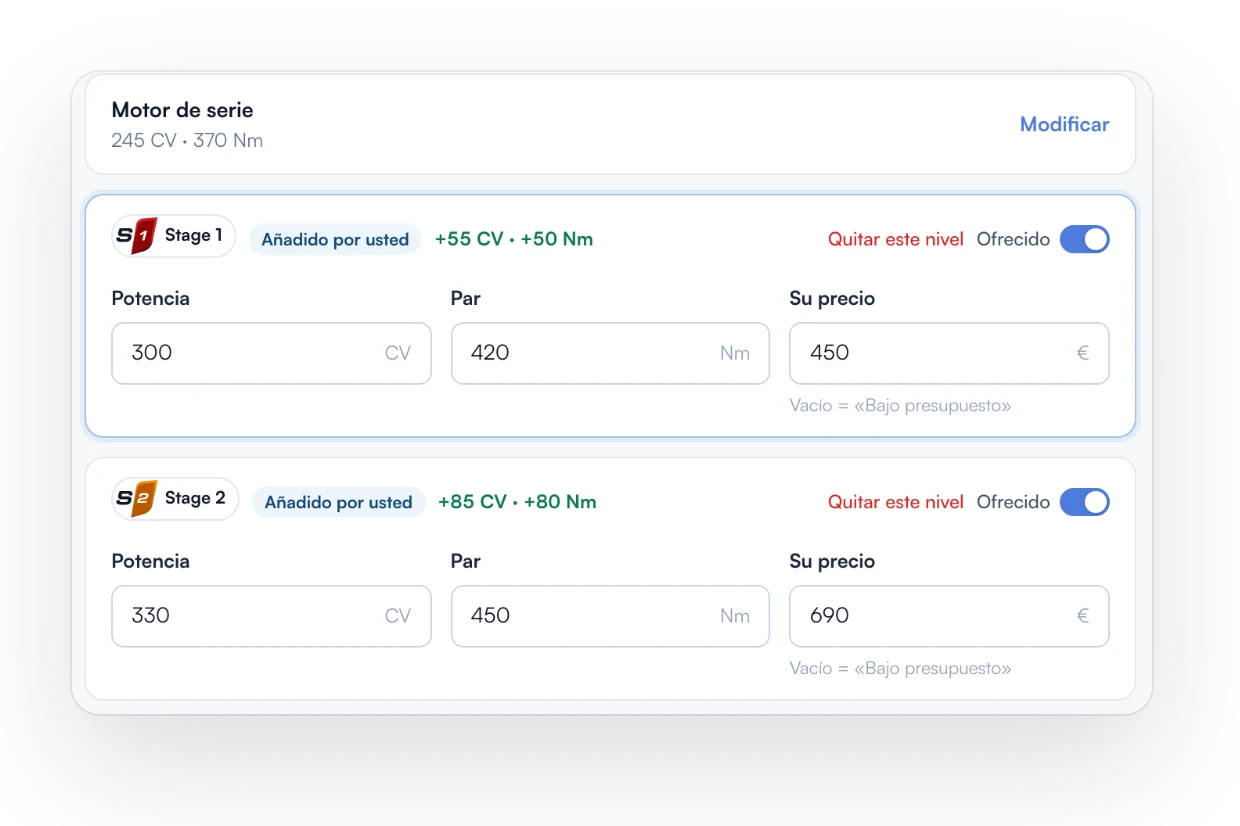Click the Añadido por usted tag in Stage 2
Viewport: 1240px width, 826px height.
(x=338, y=503)
